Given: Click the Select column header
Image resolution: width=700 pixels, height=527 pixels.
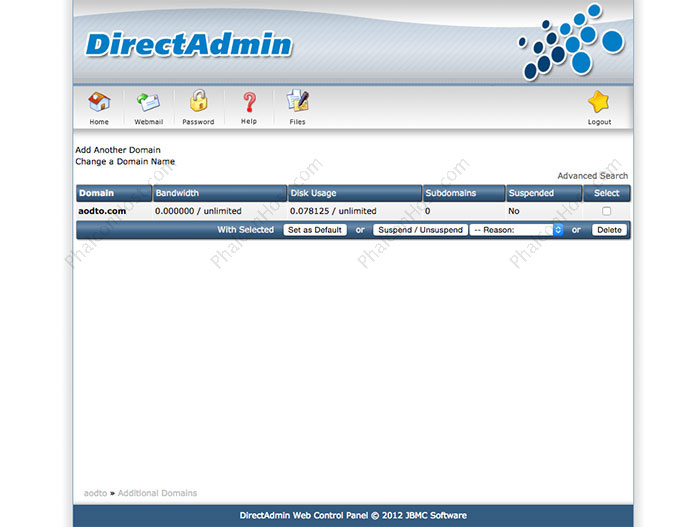Looking at the screenshot, I should pyautogui.click(x=607, y=193).
